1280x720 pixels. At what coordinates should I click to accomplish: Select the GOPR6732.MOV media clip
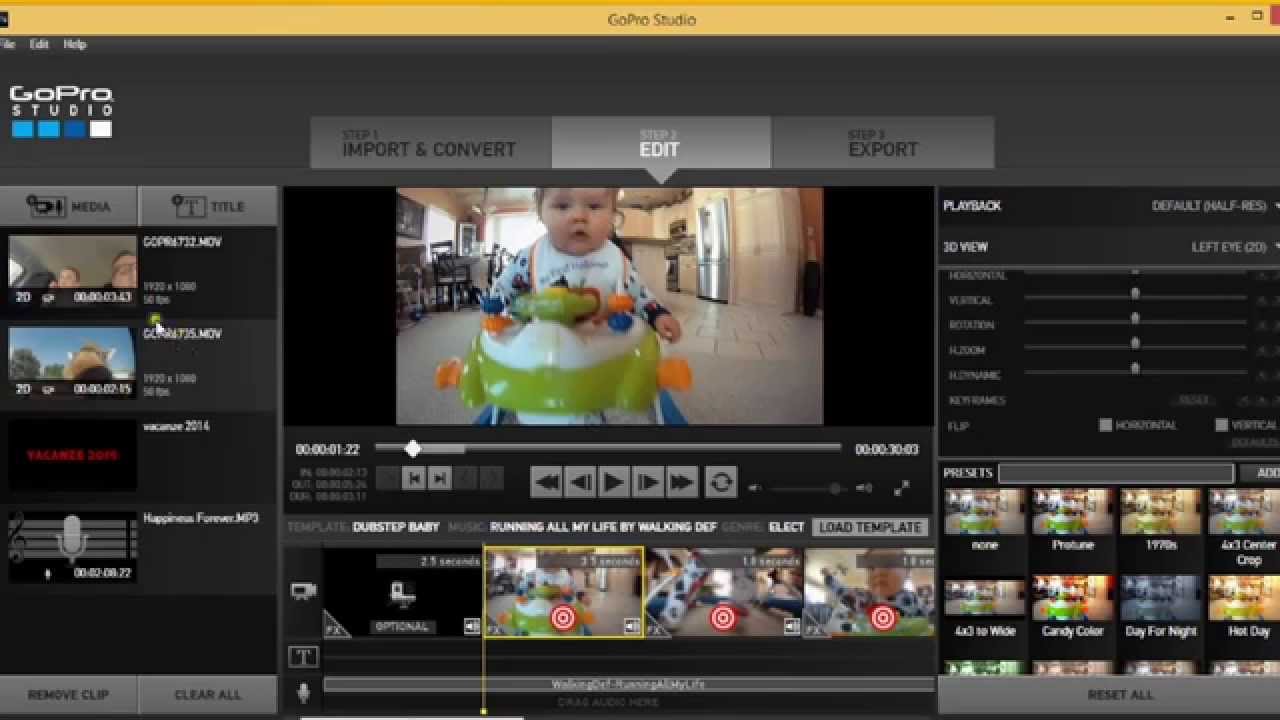(138, 272)
